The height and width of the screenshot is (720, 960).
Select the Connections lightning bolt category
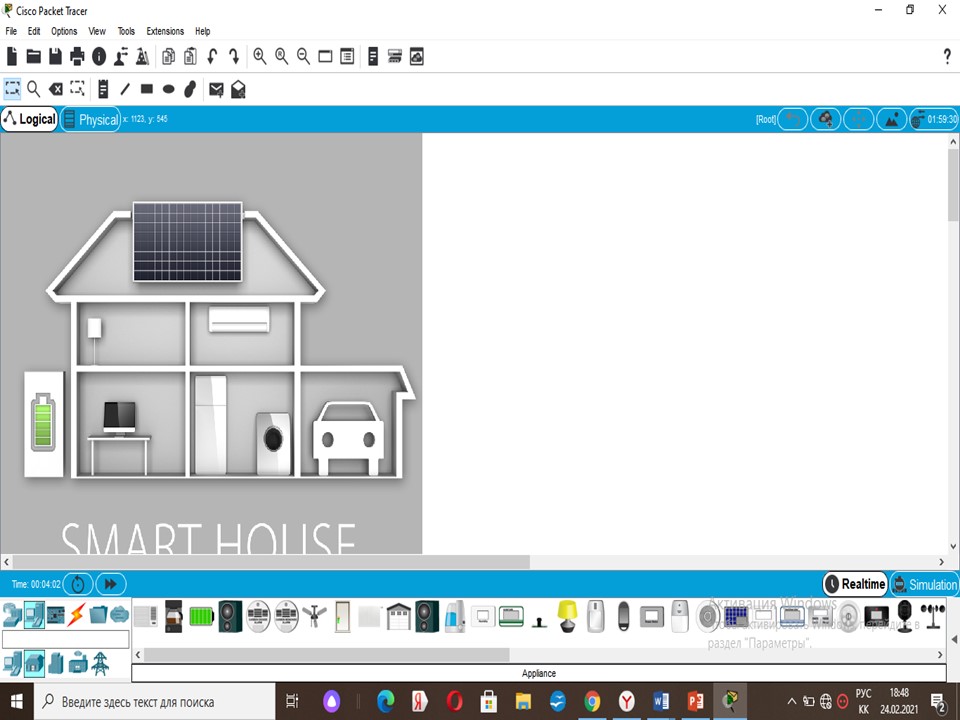[x=77, y=613]
